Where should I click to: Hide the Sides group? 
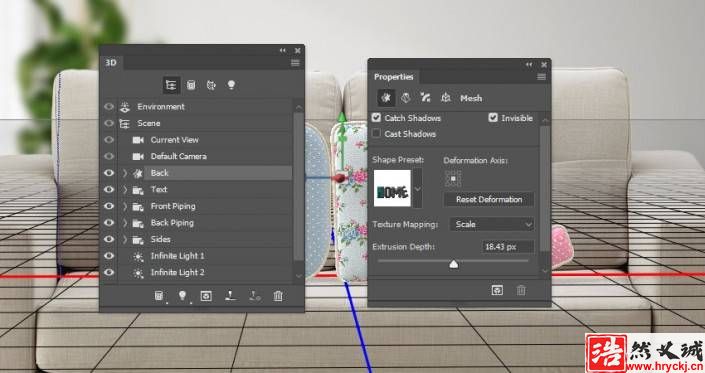click(x=109, y=239)
